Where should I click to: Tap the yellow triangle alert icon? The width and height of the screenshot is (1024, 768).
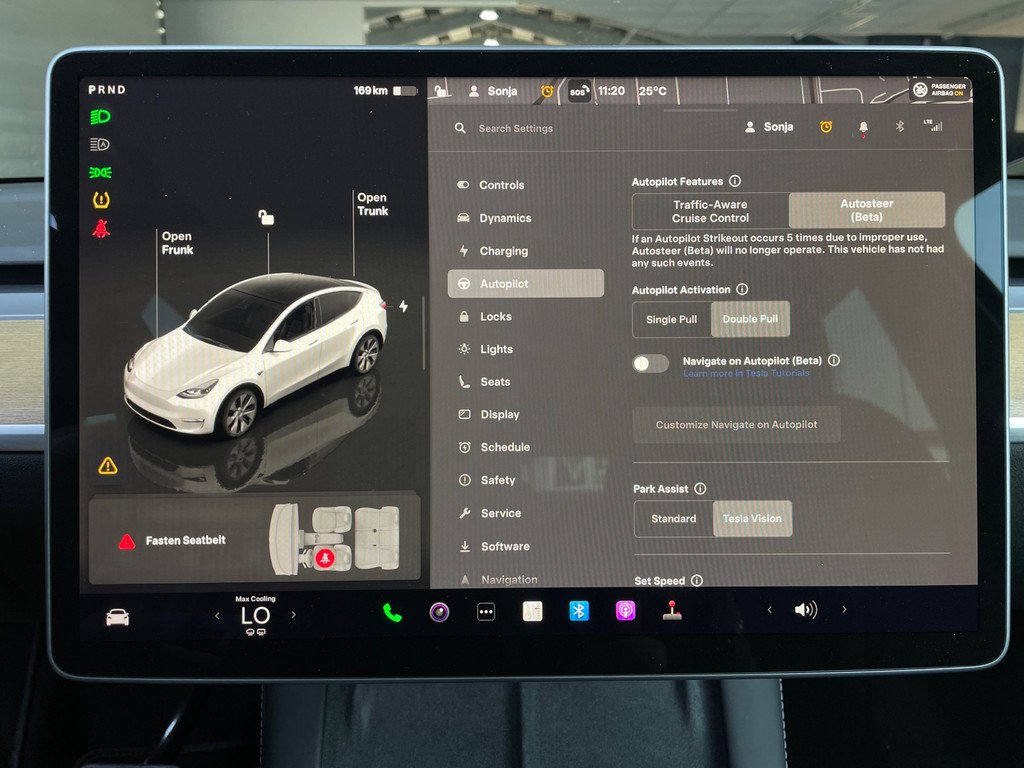108,466
